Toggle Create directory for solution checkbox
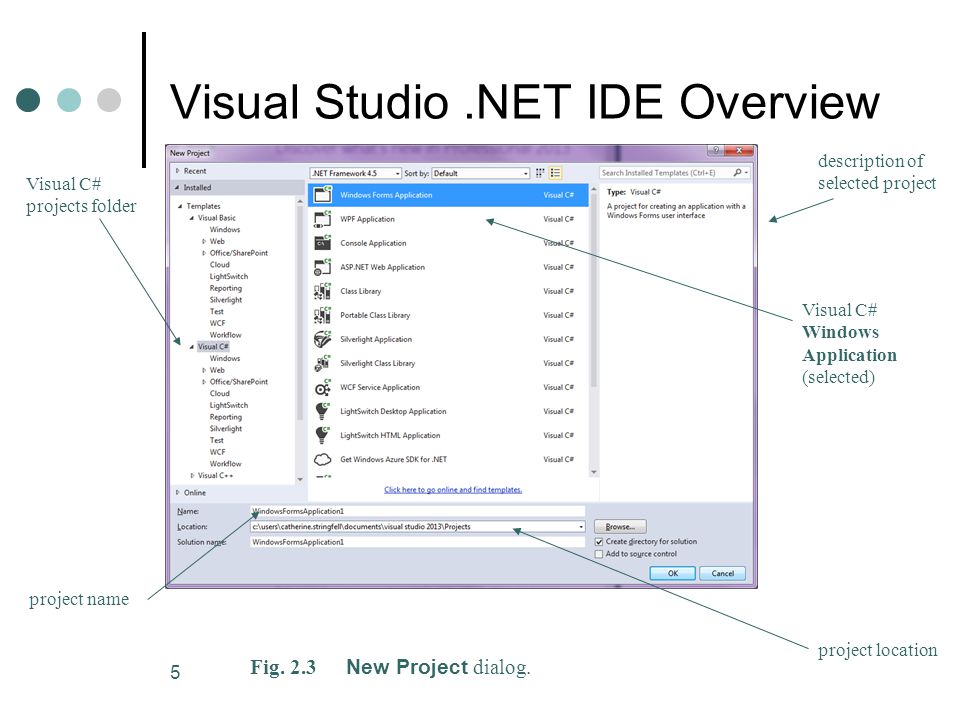The image size is (960, 720). pos(599,542)
